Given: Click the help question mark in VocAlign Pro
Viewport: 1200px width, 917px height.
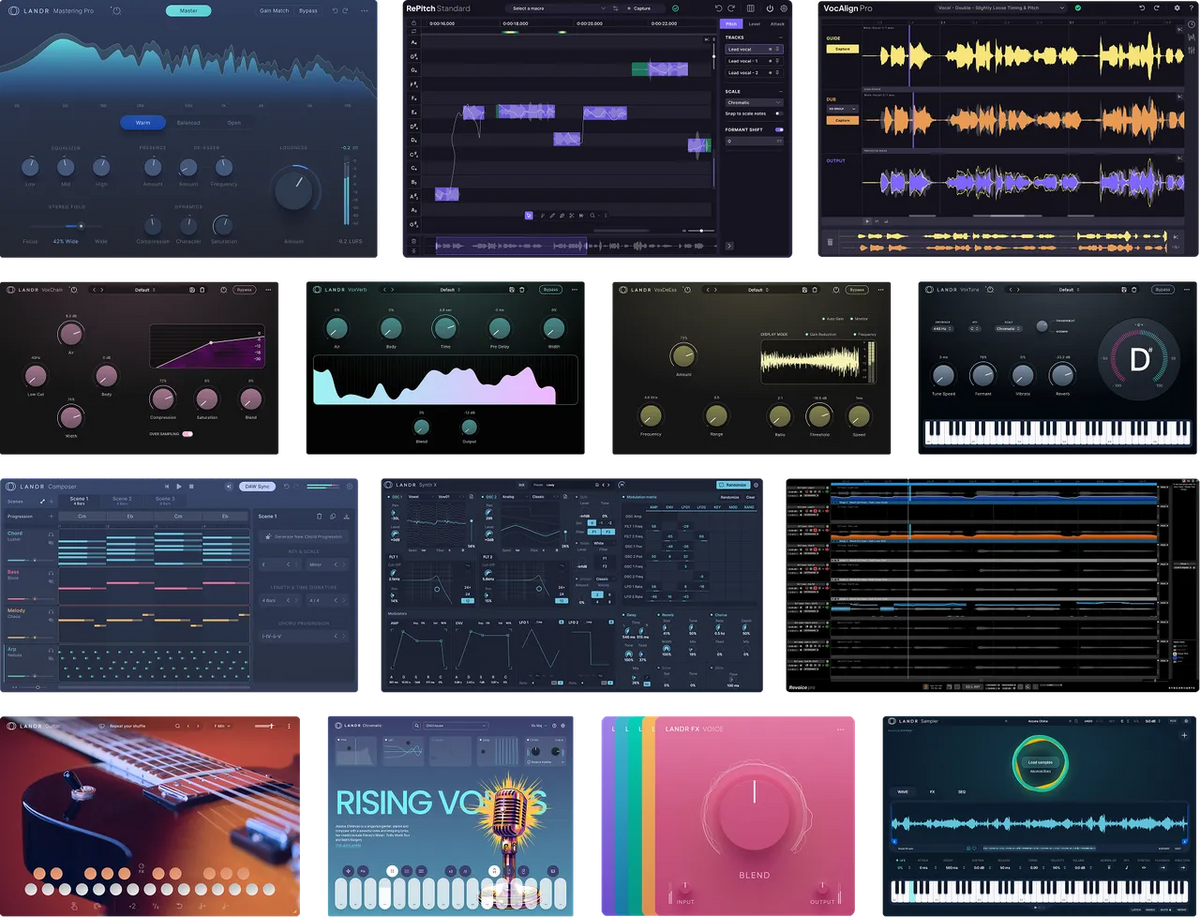Looking at the screenshot, I should pos(1192,7).
